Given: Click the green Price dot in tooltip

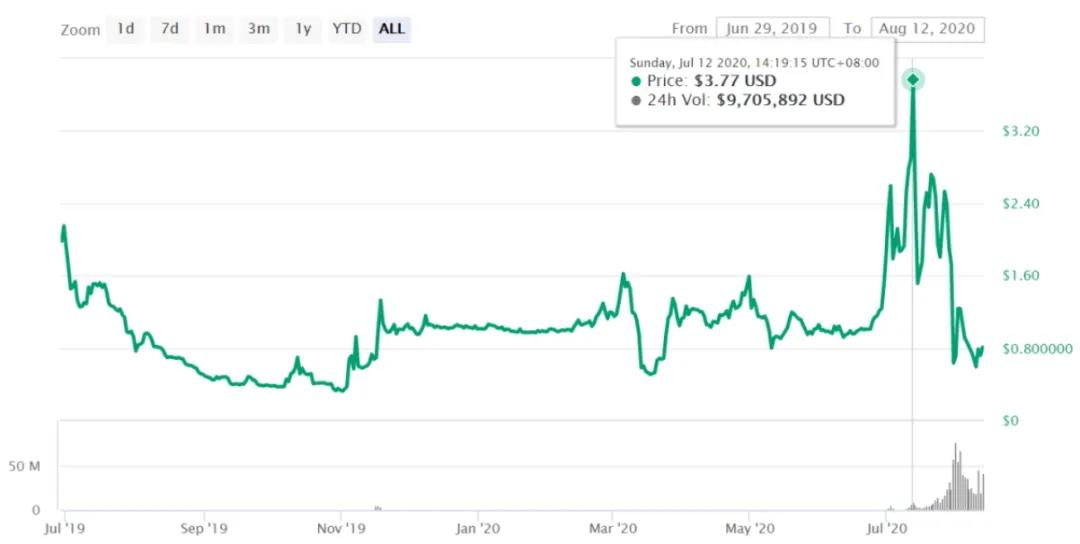Looking at the screenshot, I should point(636,81).
